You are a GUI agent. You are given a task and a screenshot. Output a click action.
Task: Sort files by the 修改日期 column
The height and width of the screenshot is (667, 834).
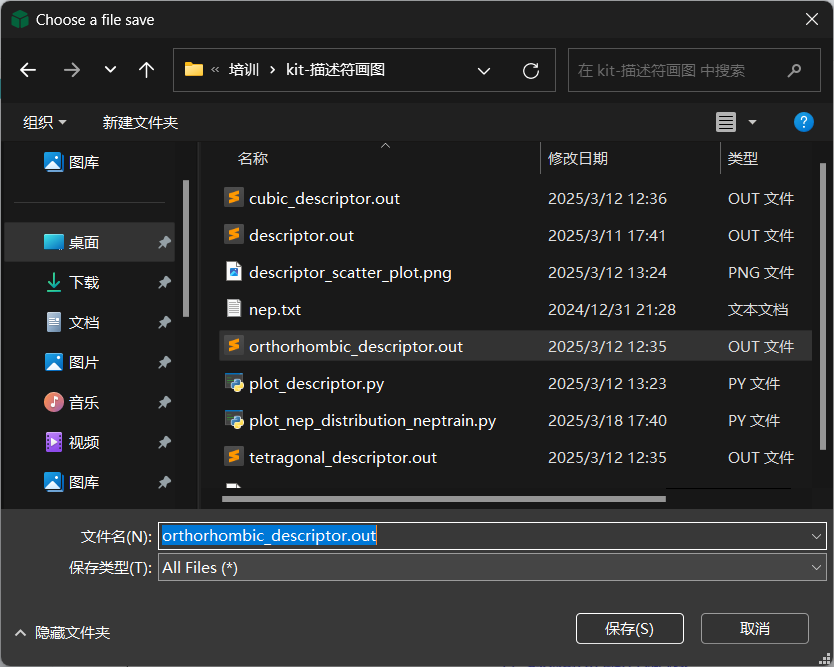578,159
